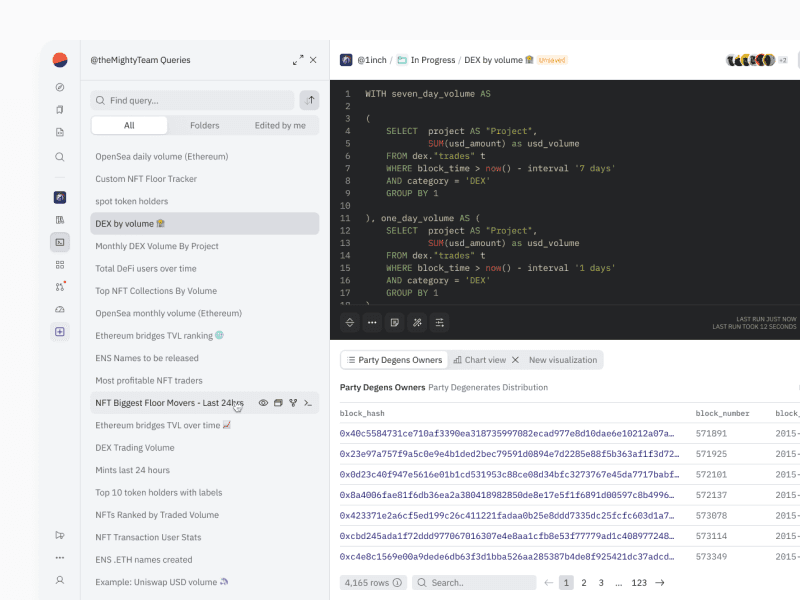Click the New visualization button

pos(562,360)
